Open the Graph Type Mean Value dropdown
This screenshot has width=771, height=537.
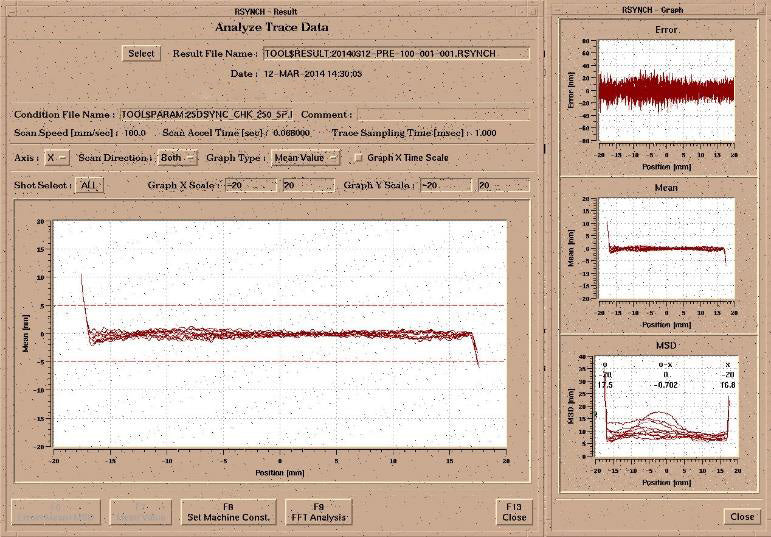click(305, 157)
